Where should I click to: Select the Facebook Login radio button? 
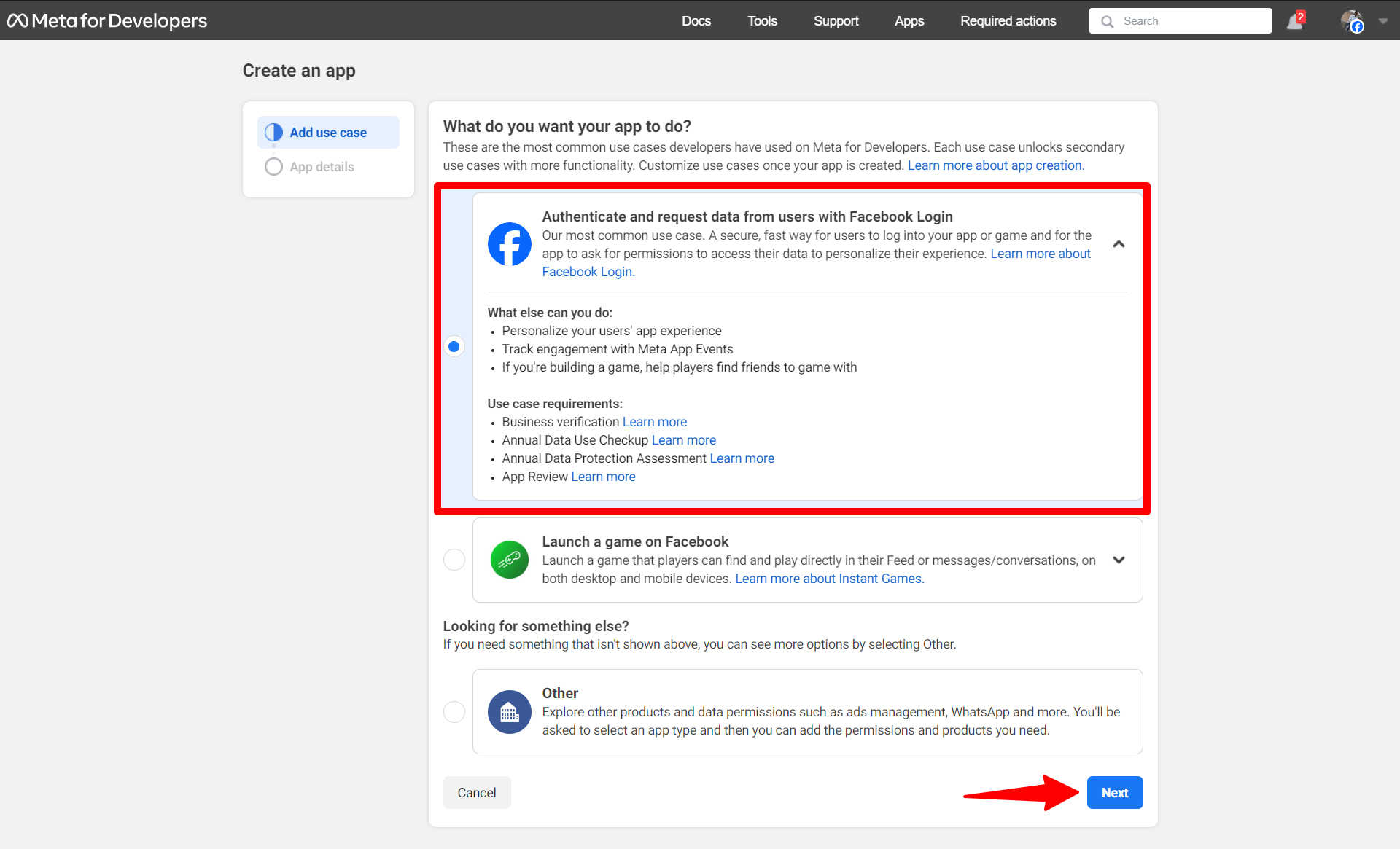[x=454, y=346]
